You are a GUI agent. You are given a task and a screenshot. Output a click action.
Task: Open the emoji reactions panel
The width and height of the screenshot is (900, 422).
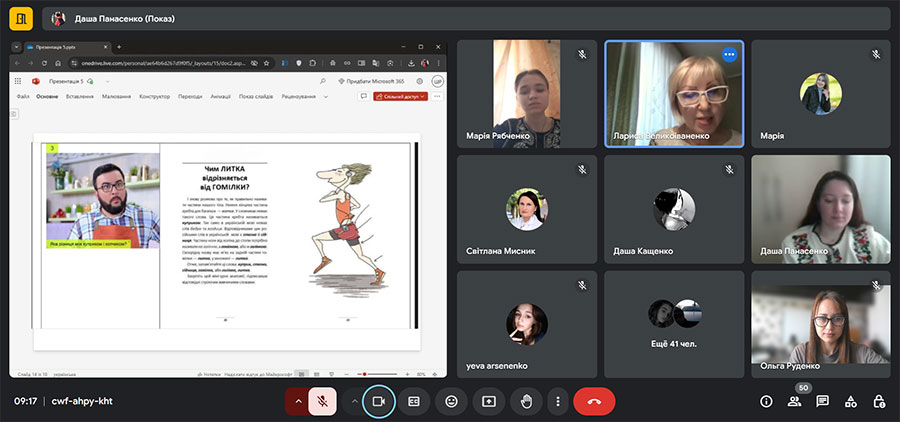[x=452, y=401]
